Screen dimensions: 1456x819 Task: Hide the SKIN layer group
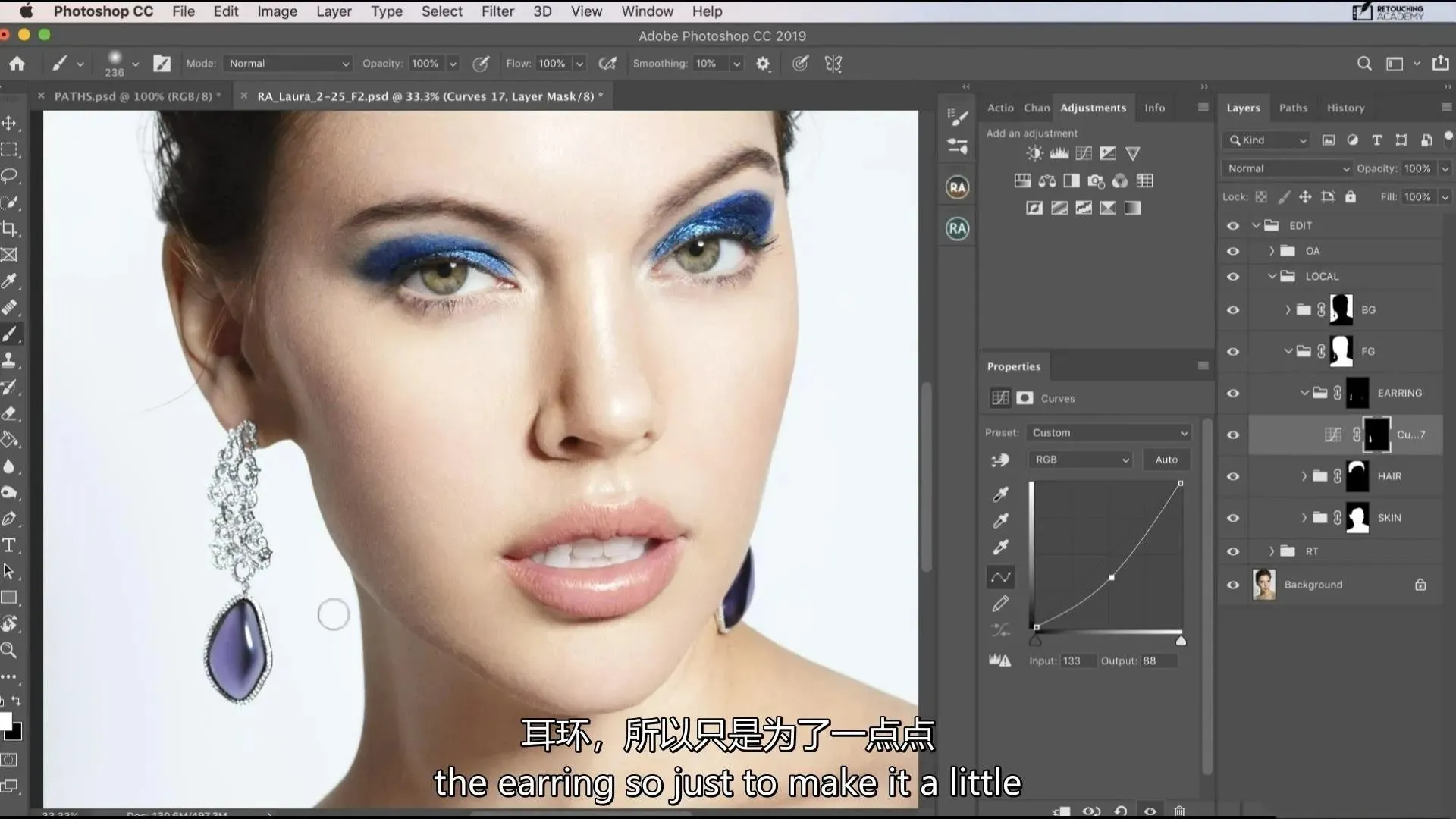(1233, 518)
